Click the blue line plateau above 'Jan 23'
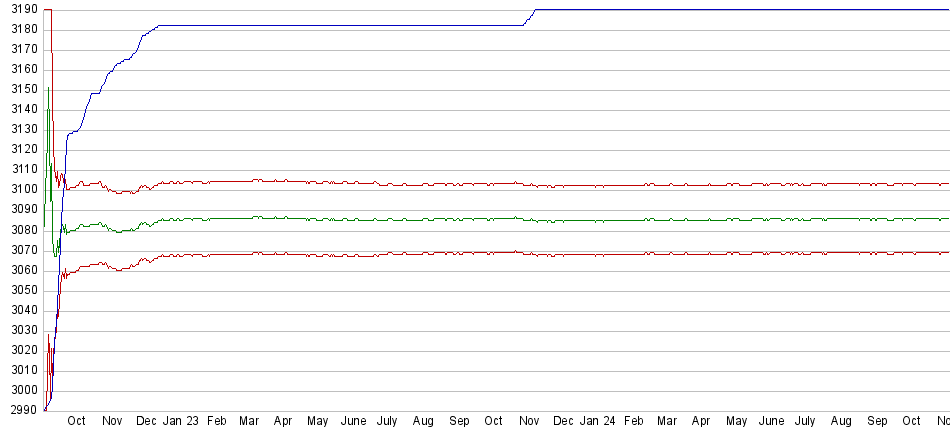950x435 pixels. tap(181, 25)
